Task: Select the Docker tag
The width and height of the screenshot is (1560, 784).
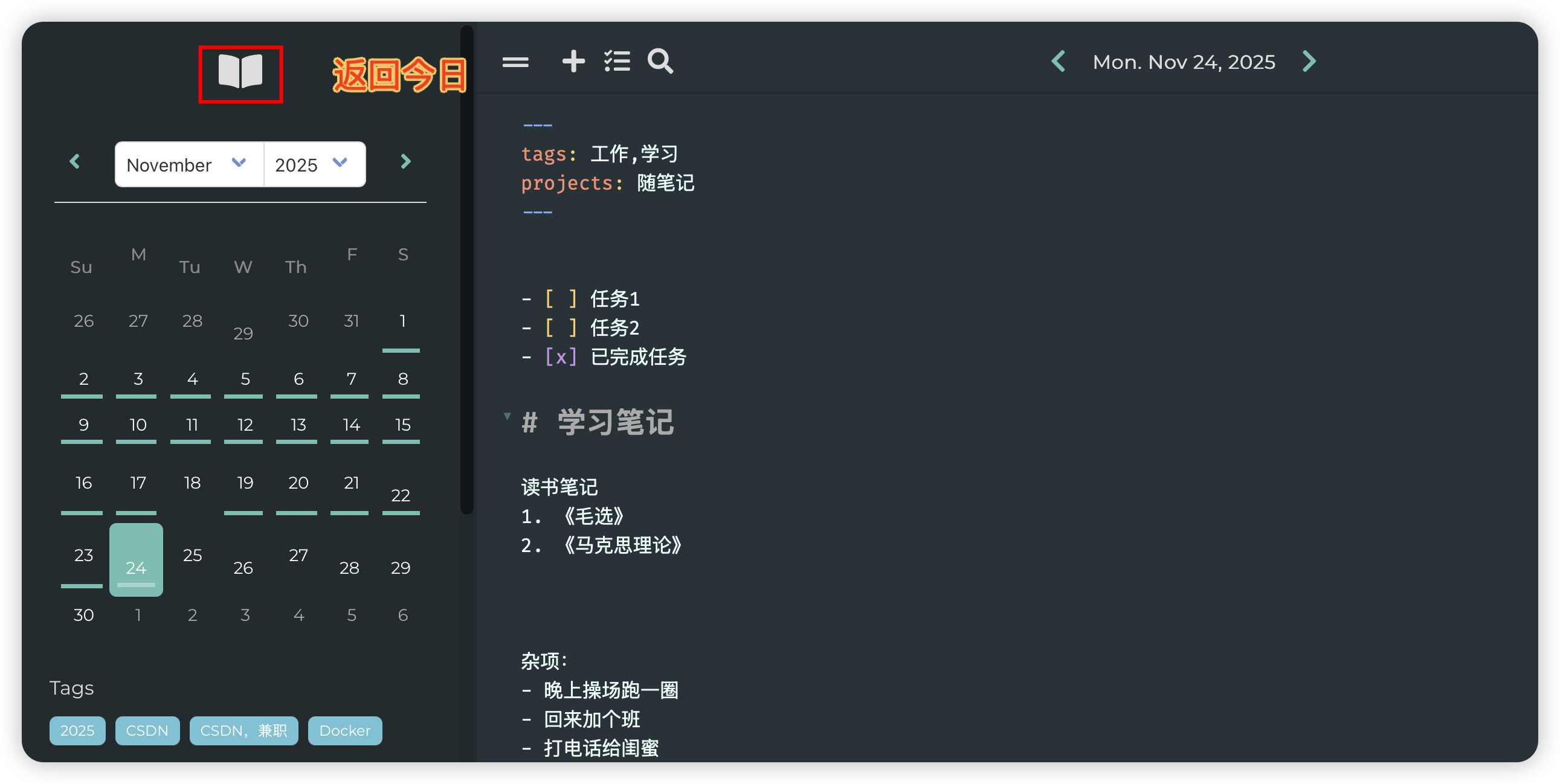Action: point(344,731)
